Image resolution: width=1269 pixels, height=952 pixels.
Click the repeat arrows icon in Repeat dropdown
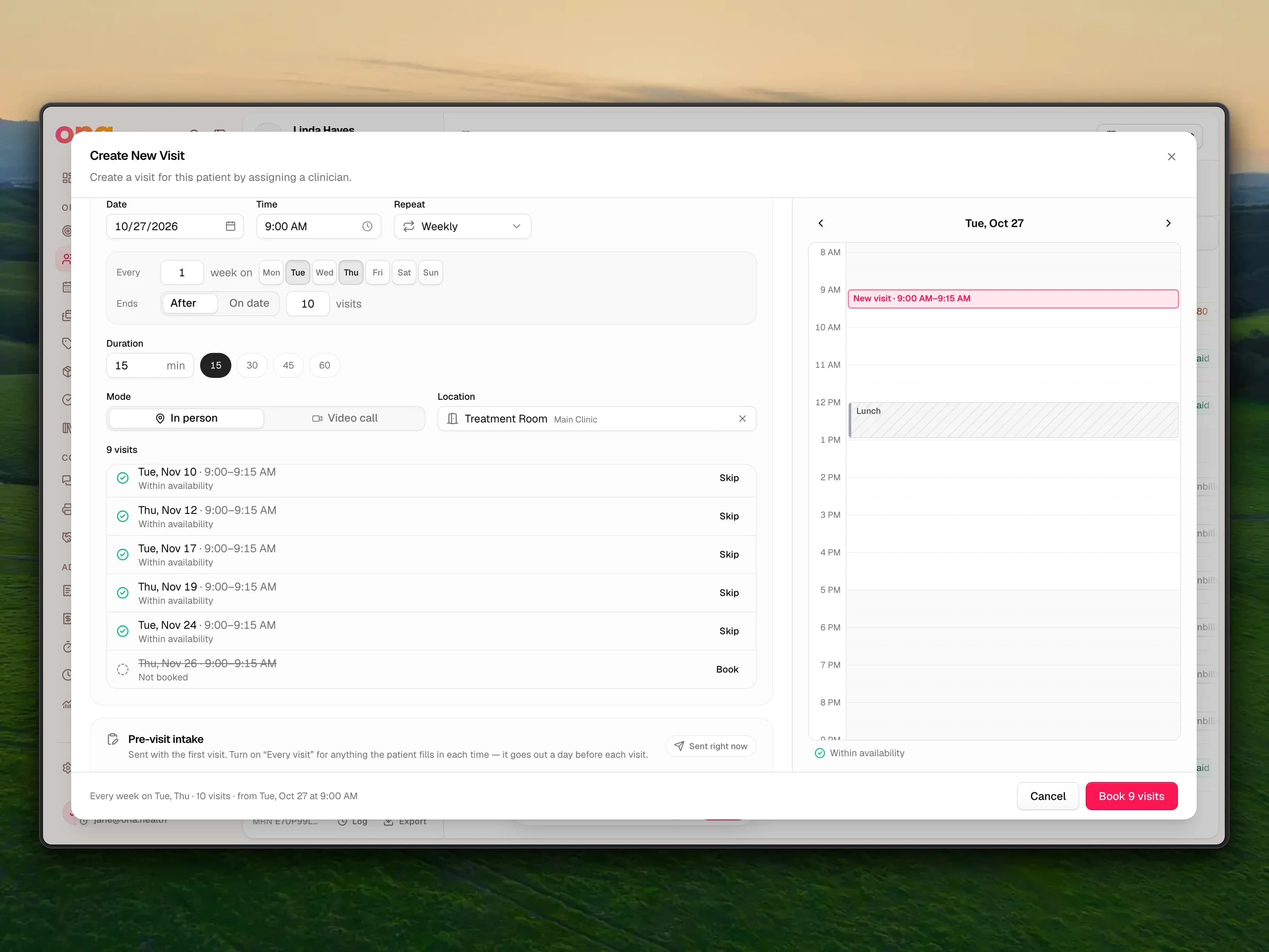tap(408, 226)
